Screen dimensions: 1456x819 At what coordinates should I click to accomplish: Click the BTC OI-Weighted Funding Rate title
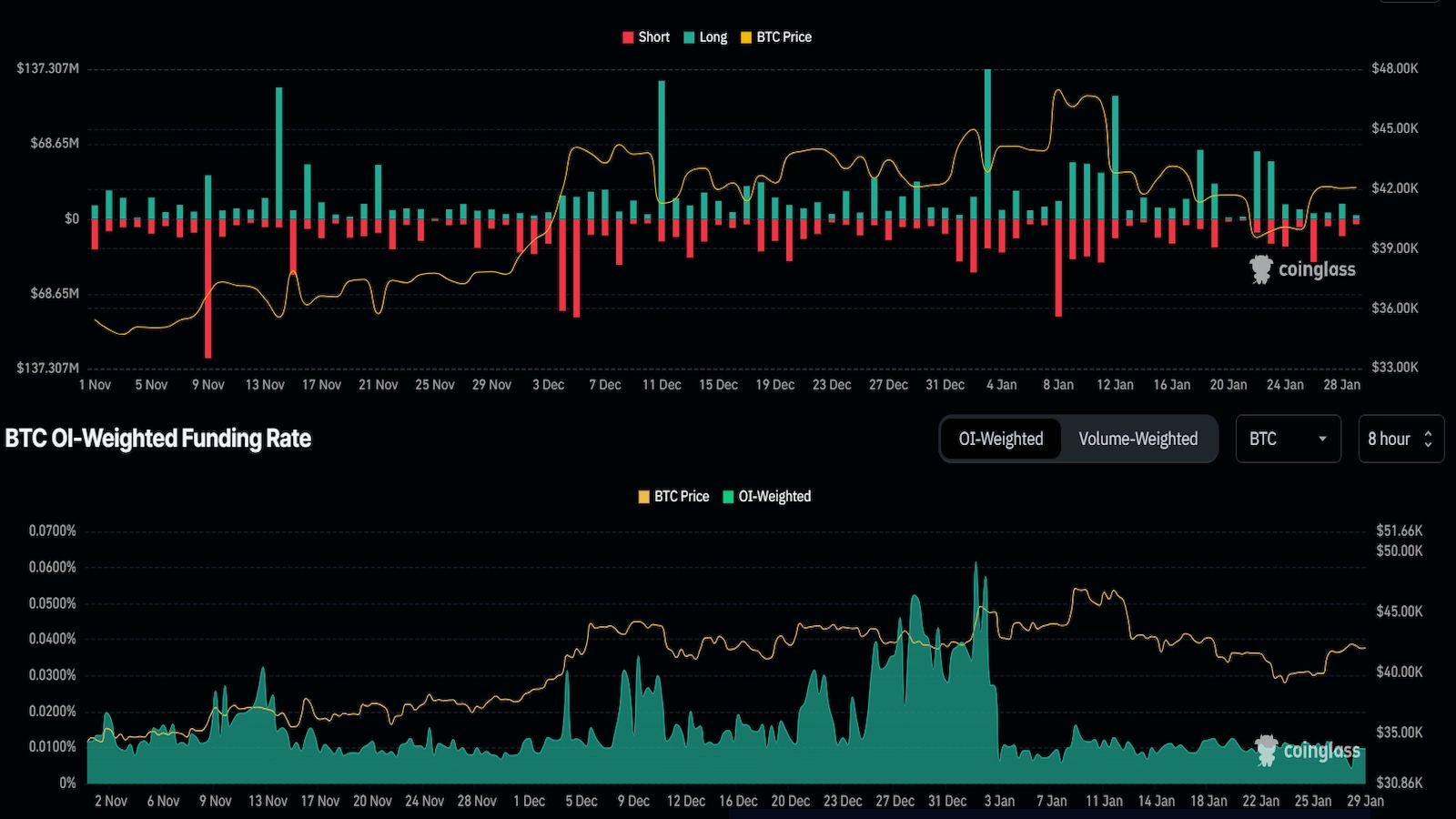click(157, 438)
